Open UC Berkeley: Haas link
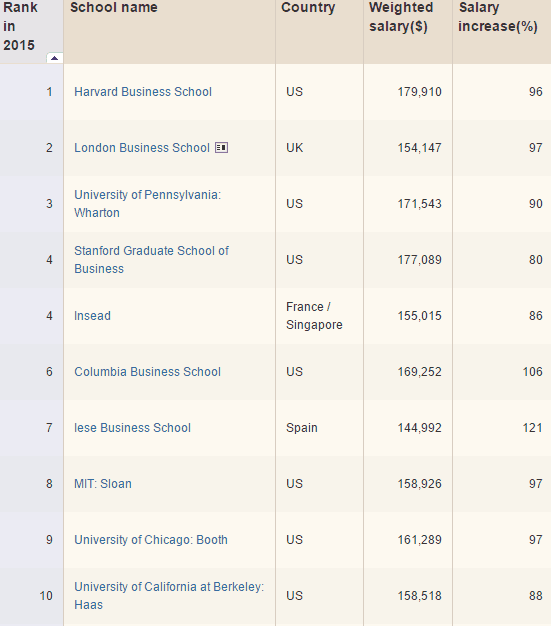The width and height of the screenshot is (551, 626). click(x=169, y=596)
